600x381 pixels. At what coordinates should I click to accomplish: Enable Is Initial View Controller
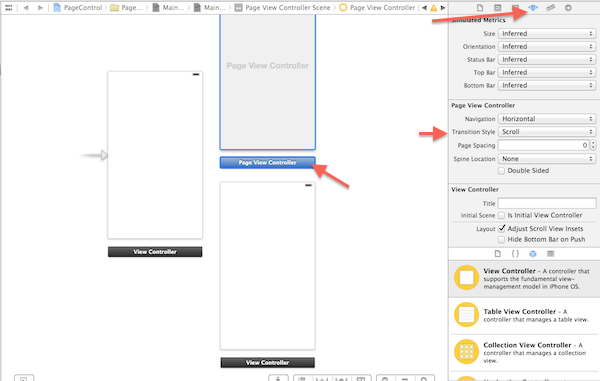click(501, 215)
